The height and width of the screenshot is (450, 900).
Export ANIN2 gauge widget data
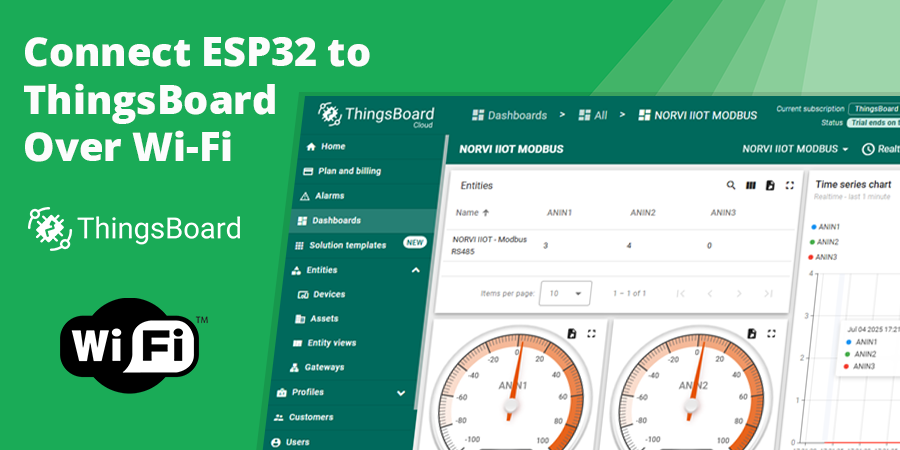click(x=752, y=333)
